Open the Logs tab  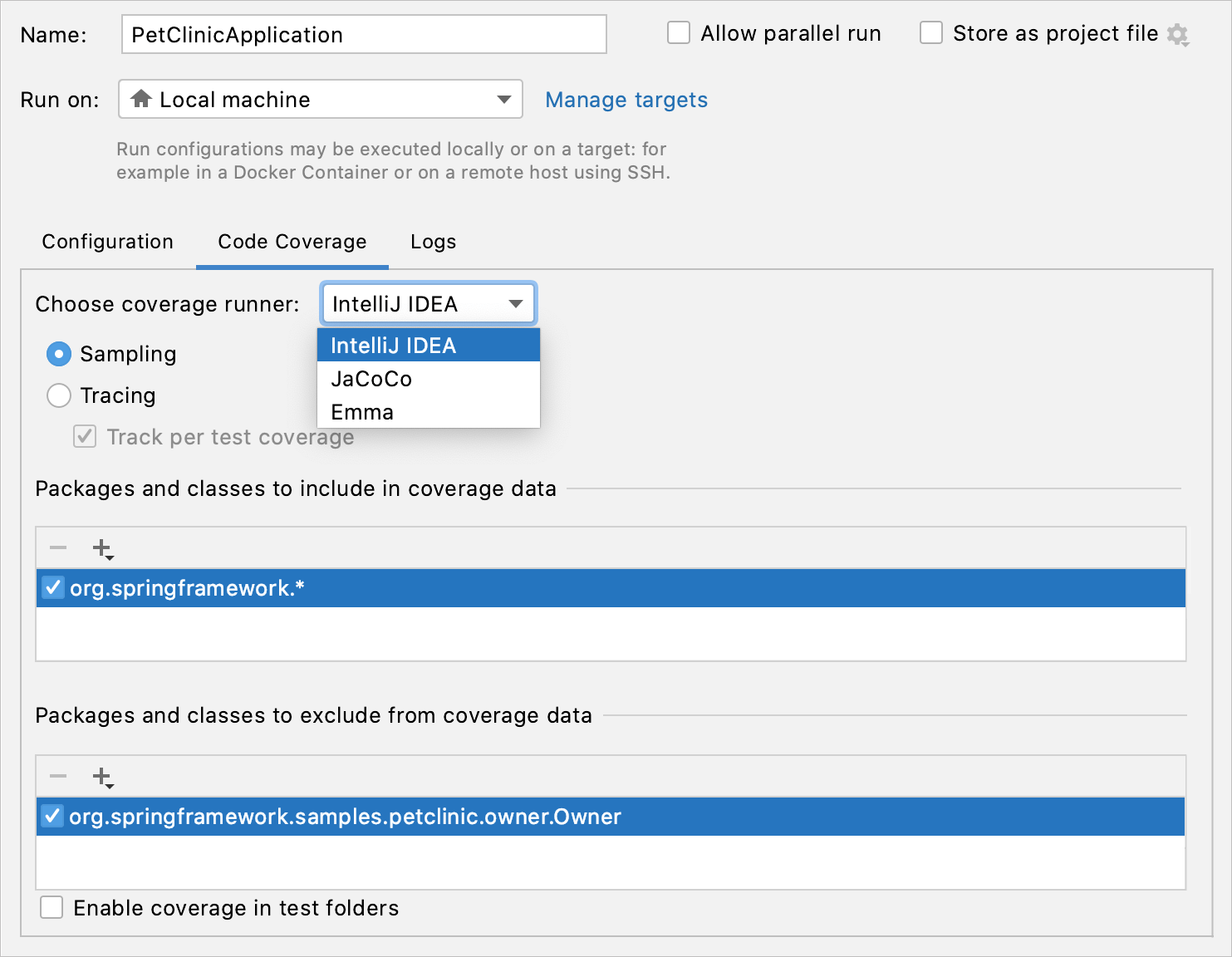tap(433, 242)
